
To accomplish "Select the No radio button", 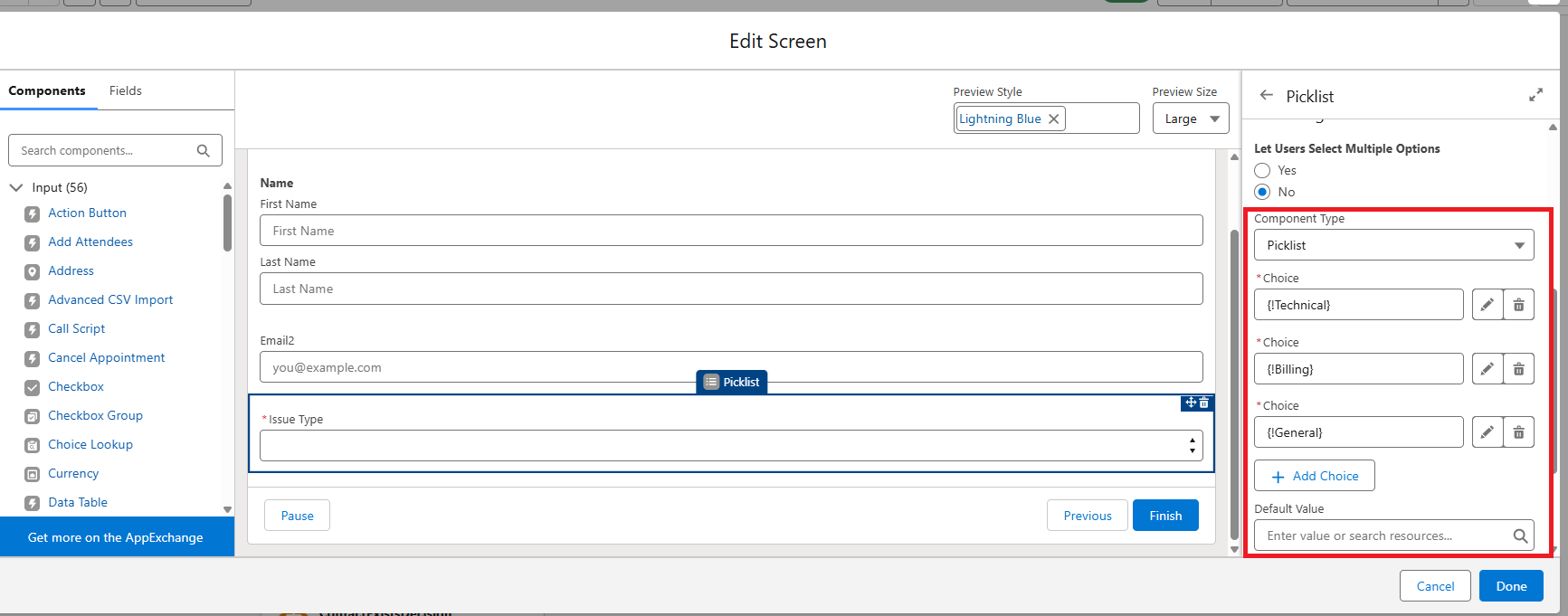I will click(1263, 192).
